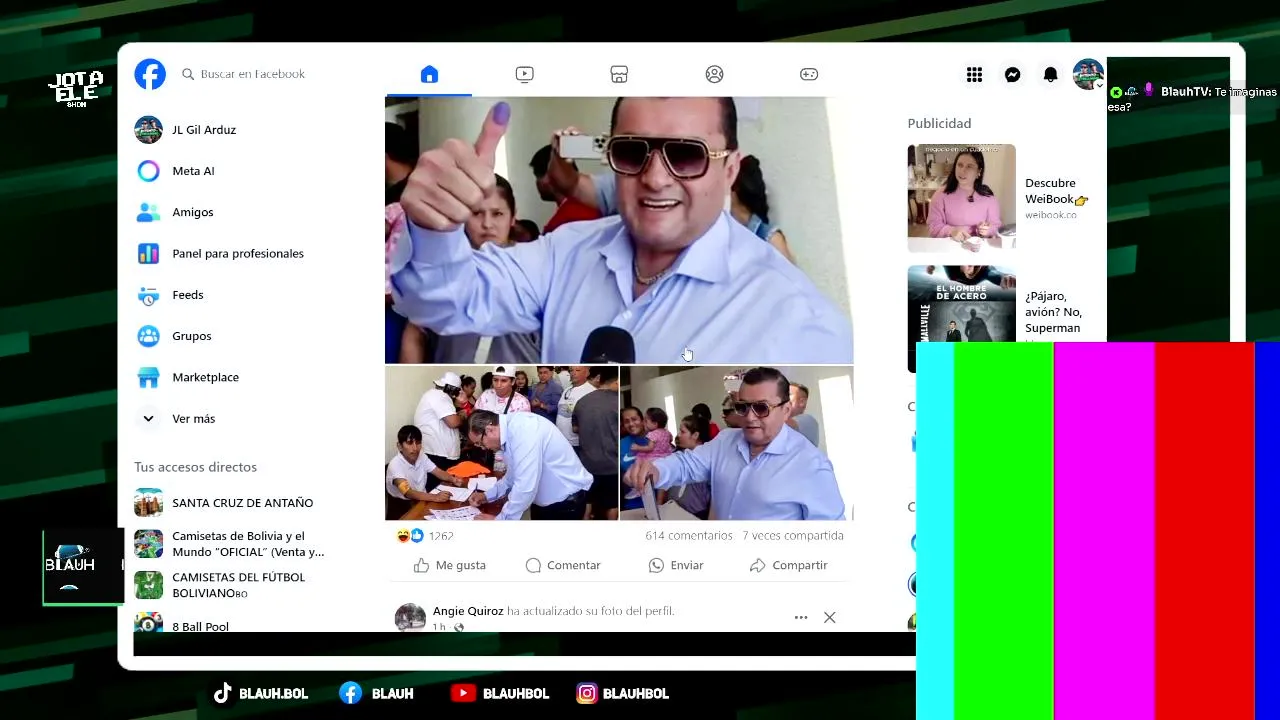This screenshot has width=1280, height=720.
Task: Open the Groups tab in top navigation
Action: tap(714, 74)
